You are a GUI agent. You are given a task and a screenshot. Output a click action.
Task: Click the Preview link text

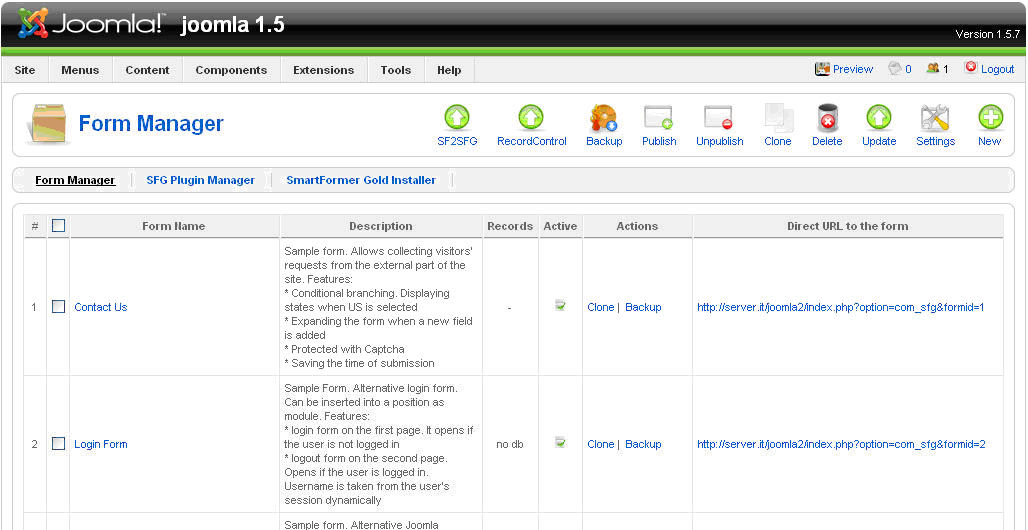point(853,69)
